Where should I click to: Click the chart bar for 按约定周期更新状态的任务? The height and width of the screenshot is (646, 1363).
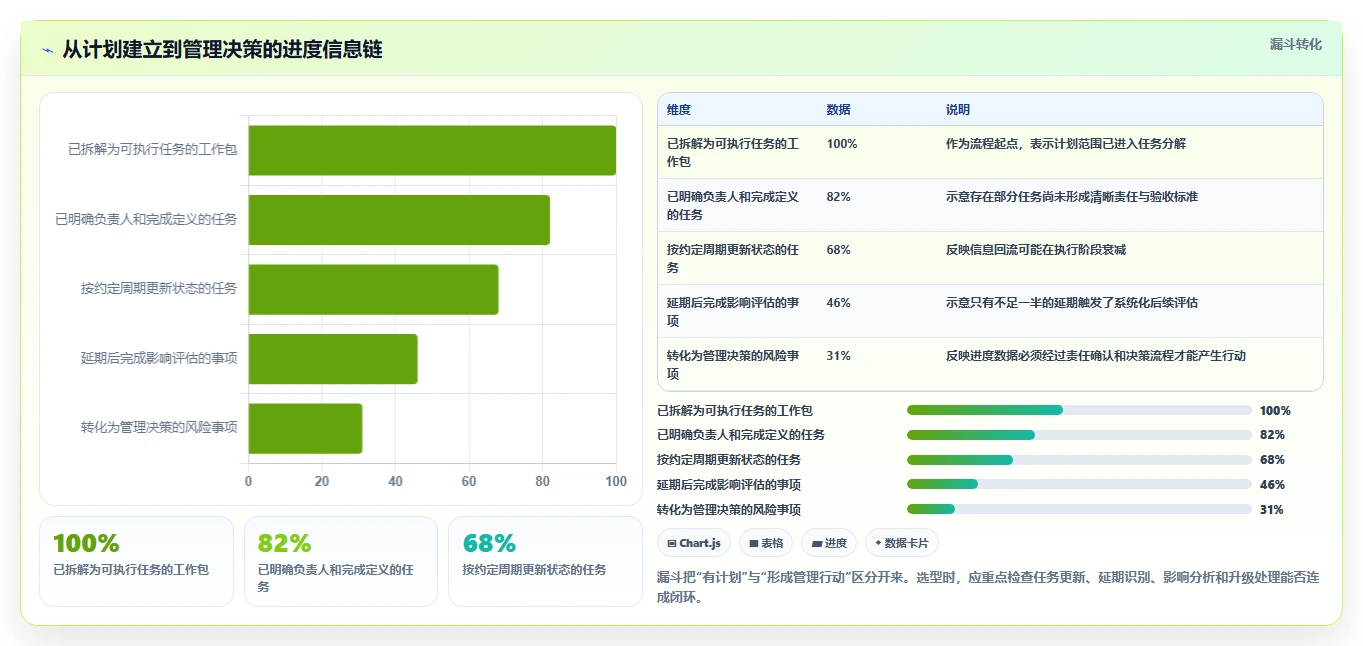[373, 289]
